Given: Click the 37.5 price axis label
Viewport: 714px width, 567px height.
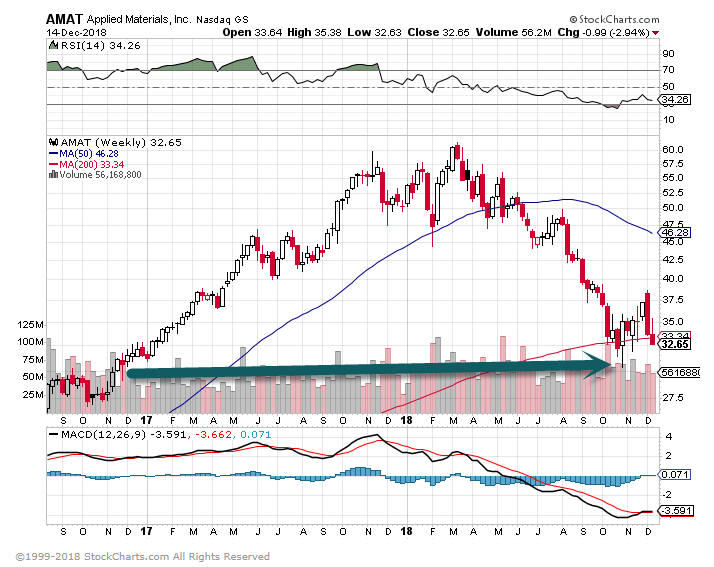Looking at the screenshot, I should [673, 299].
